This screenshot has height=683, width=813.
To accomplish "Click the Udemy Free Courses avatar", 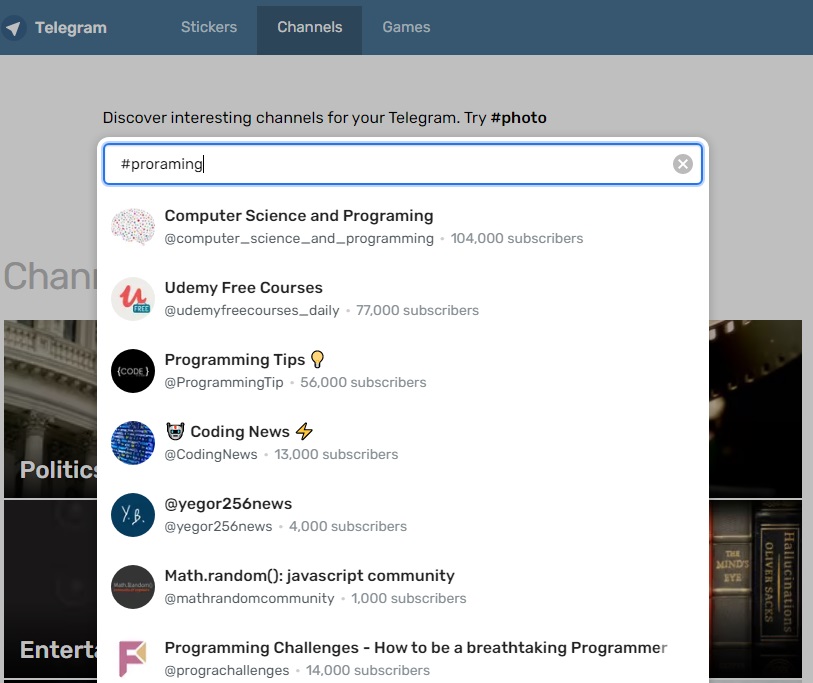I will click(133, 299).
